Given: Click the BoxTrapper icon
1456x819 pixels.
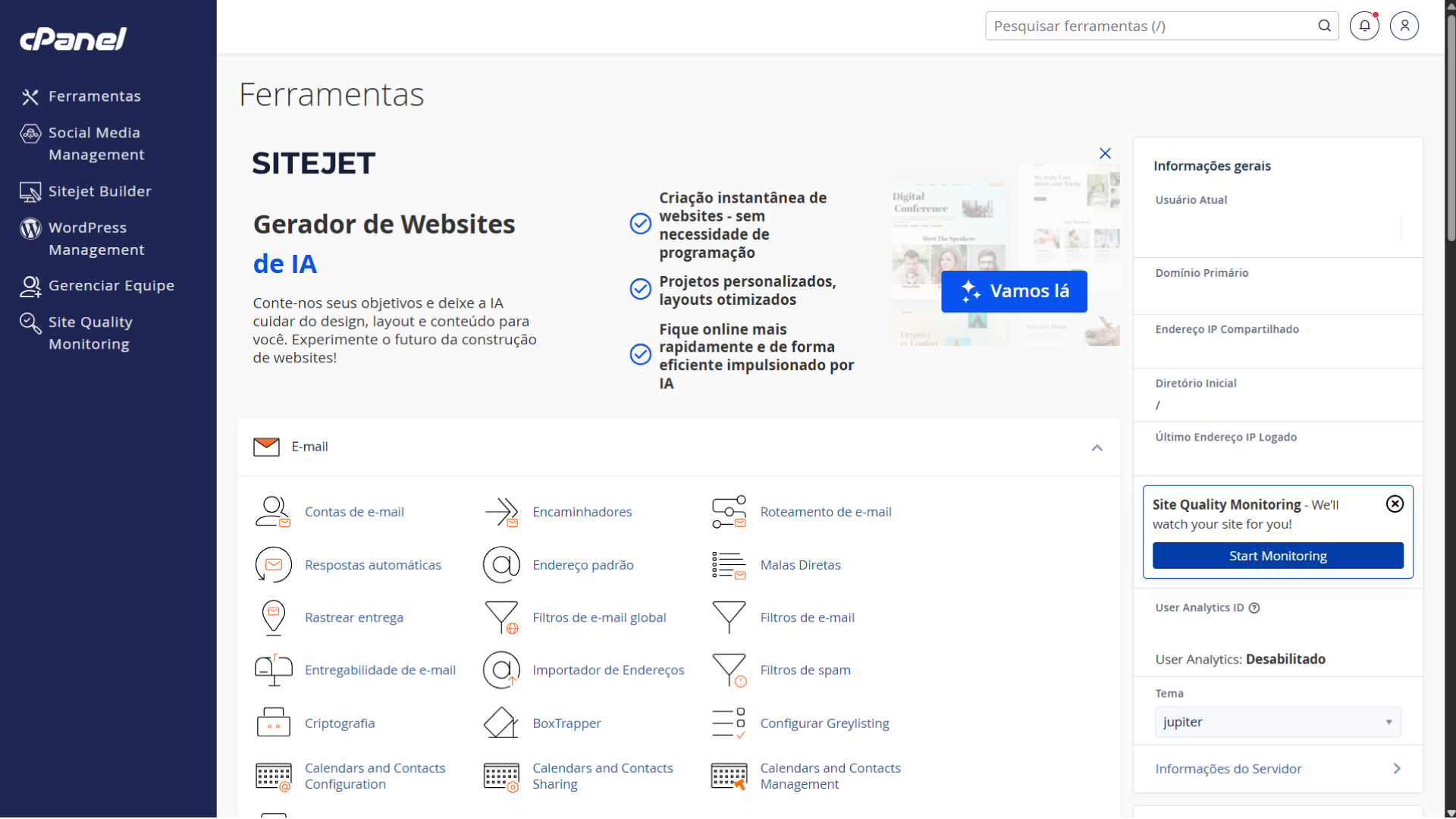Looking at the screenshot, I should click(x=501, y=723).
